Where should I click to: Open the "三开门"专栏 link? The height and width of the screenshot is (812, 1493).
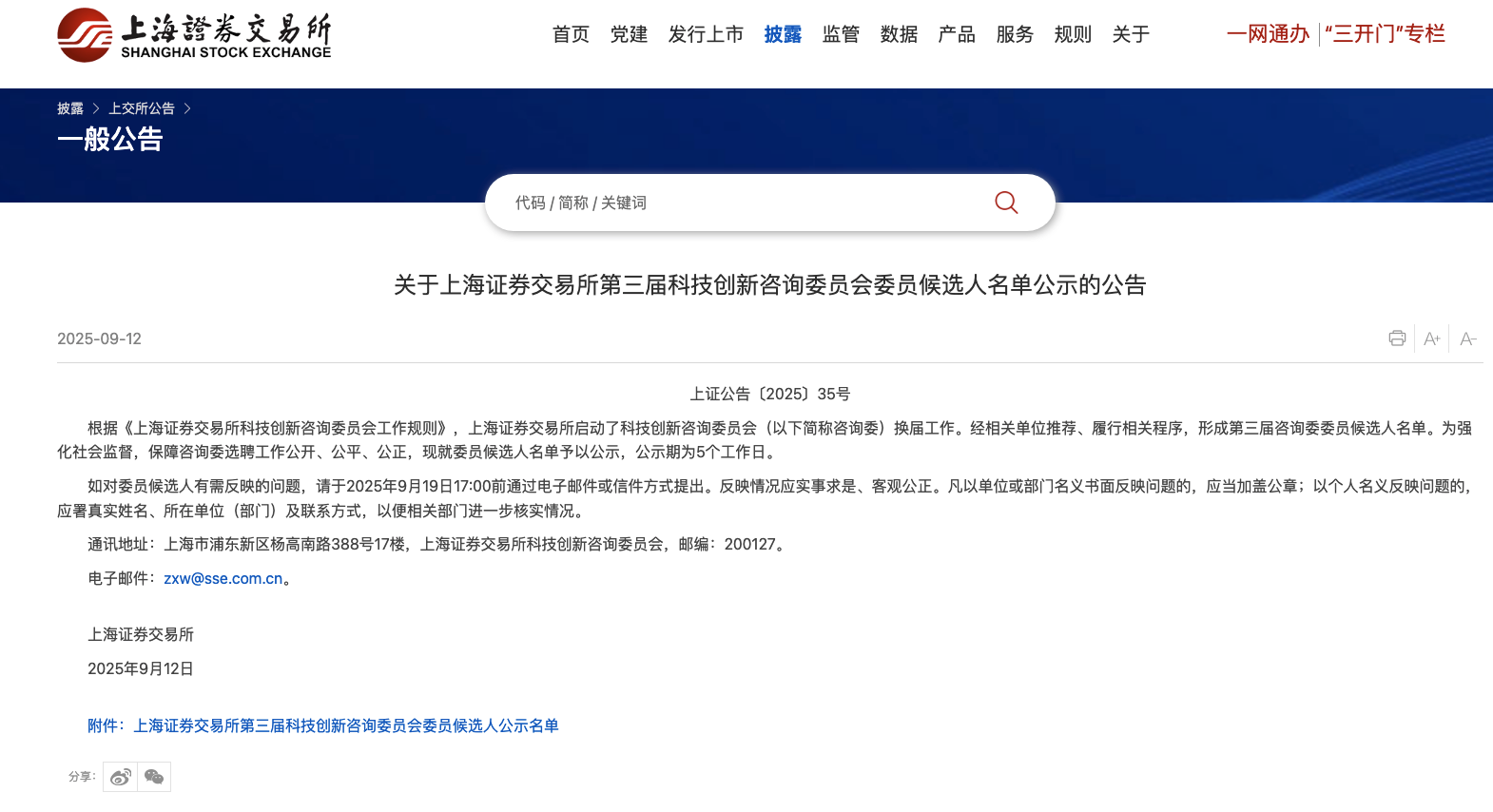coord(1385,34)
